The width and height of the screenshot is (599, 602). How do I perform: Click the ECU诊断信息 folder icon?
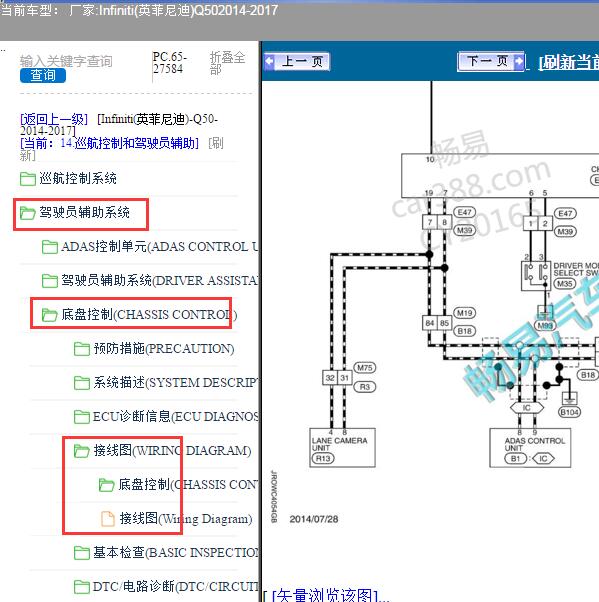tap(82, 417)
